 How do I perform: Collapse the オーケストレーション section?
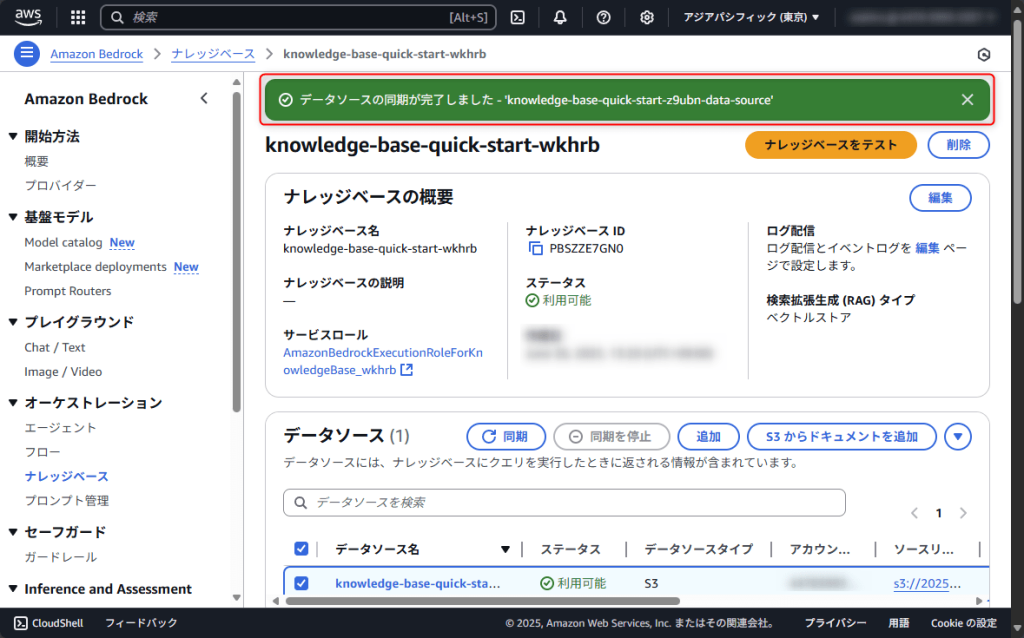[x=13, y=403]
